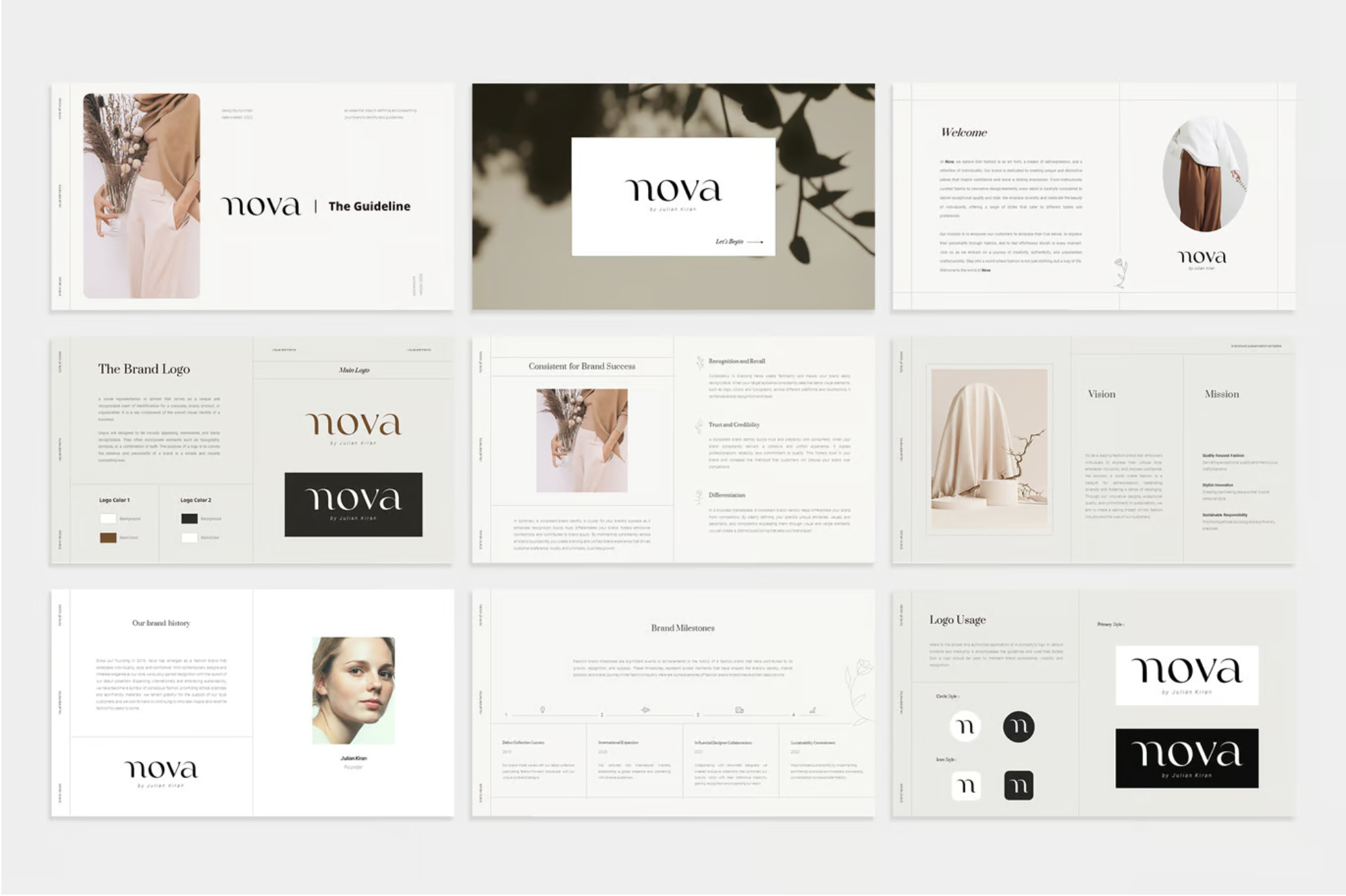This screenshot has width=1346, height=896.
Task: Click the bar chart icon on the milestones timeline
Action: (813, 710)
